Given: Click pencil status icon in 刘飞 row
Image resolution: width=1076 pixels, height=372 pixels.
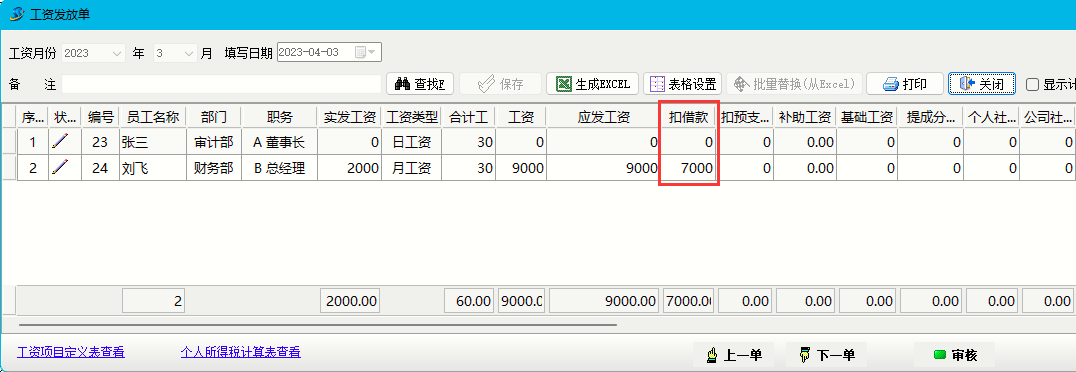Looking at the screenshot, I should (x=62, y=167).
